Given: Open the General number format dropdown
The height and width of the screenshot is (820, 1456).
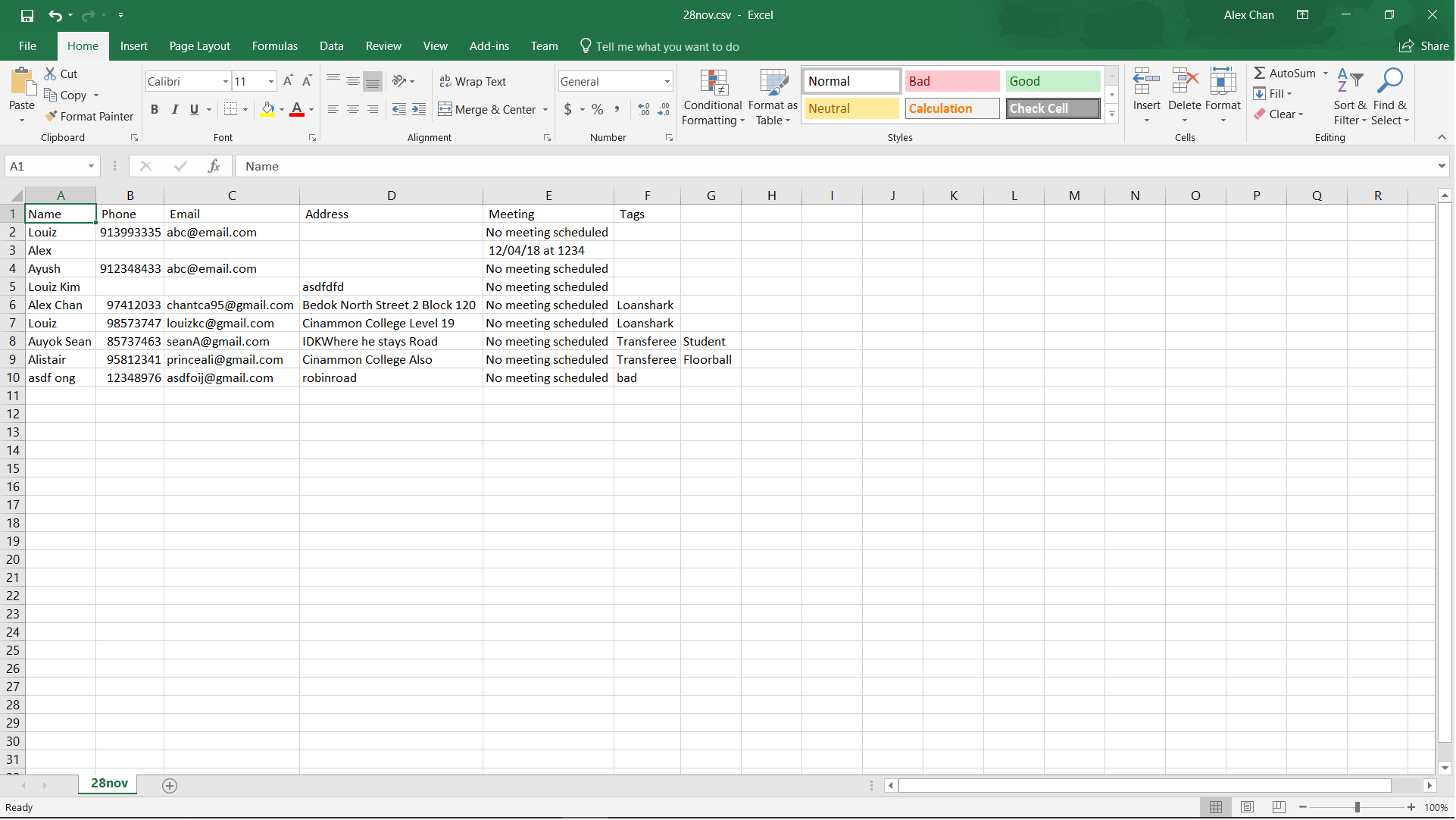Looking at the screenshot, I should pyautogui.click(x=667, y=81).
